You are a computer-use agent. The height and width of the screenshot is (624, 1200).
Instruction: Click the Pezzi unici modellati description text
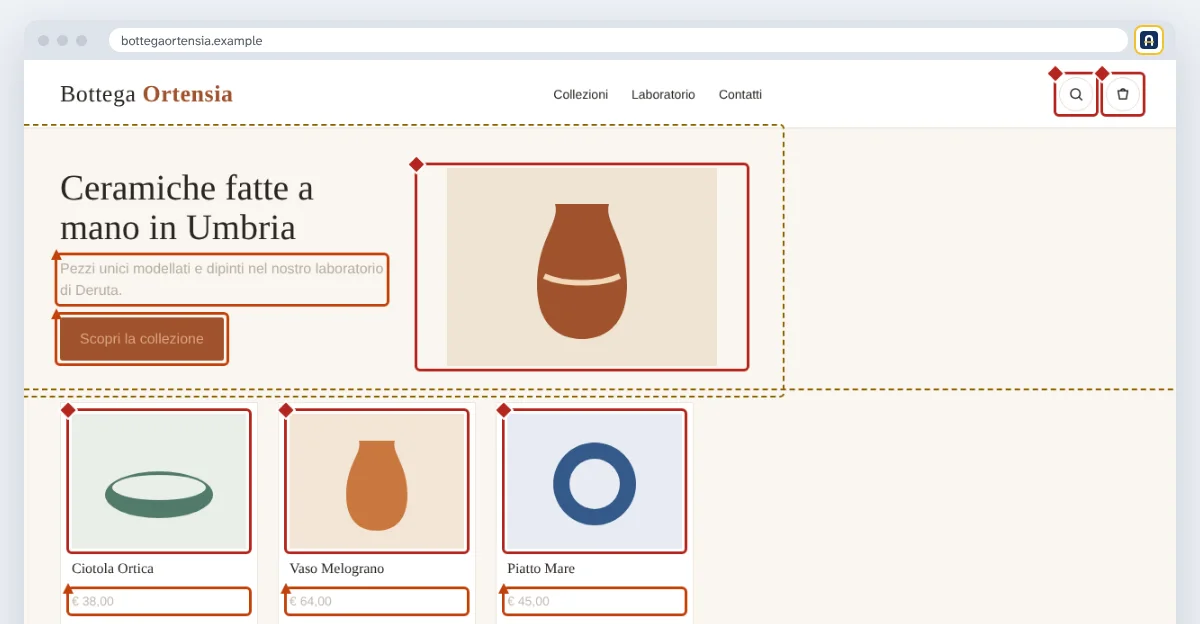coord(222,279)
